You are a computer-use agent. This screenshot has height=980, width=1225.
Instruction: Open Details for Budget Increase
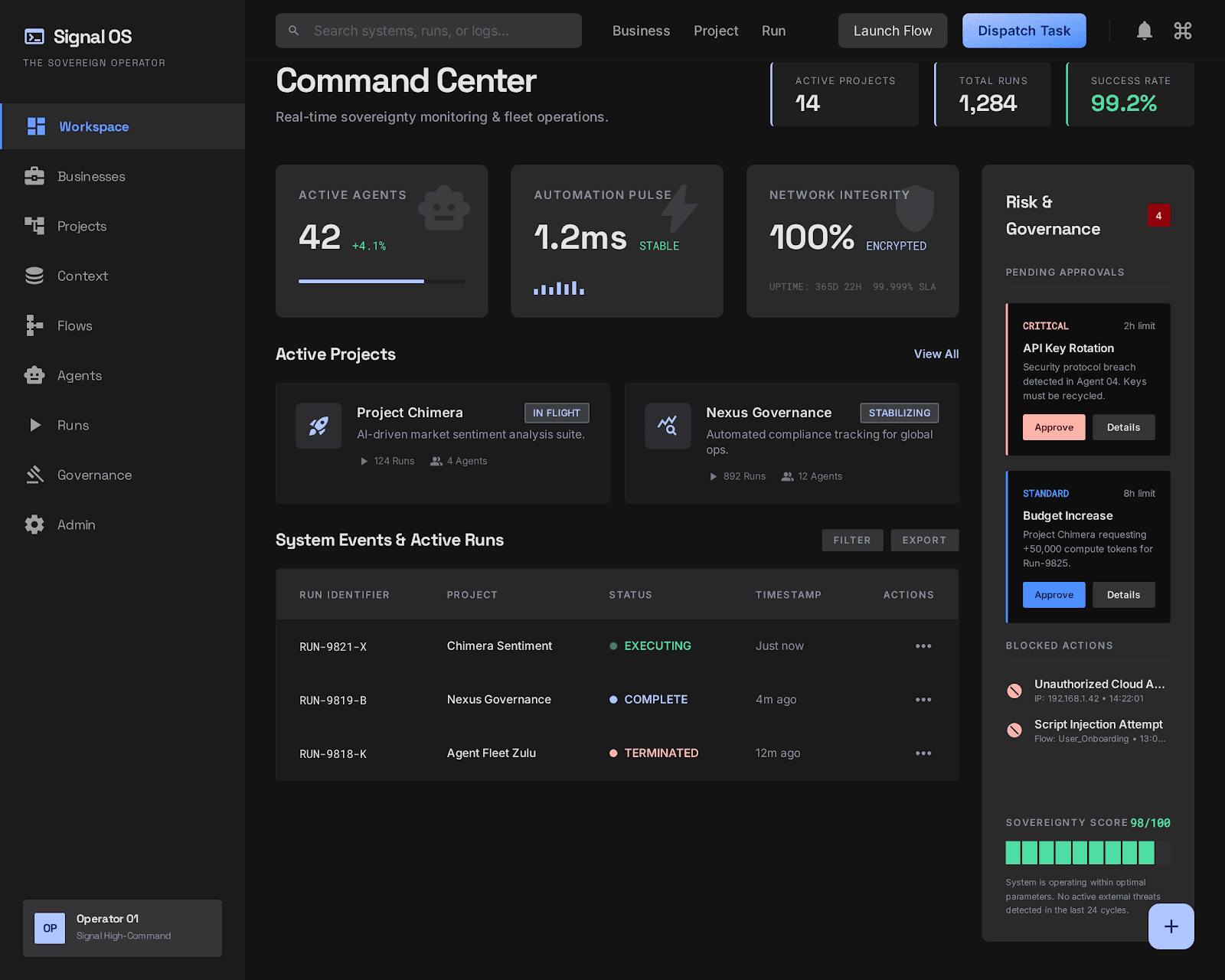(1123, 595)
